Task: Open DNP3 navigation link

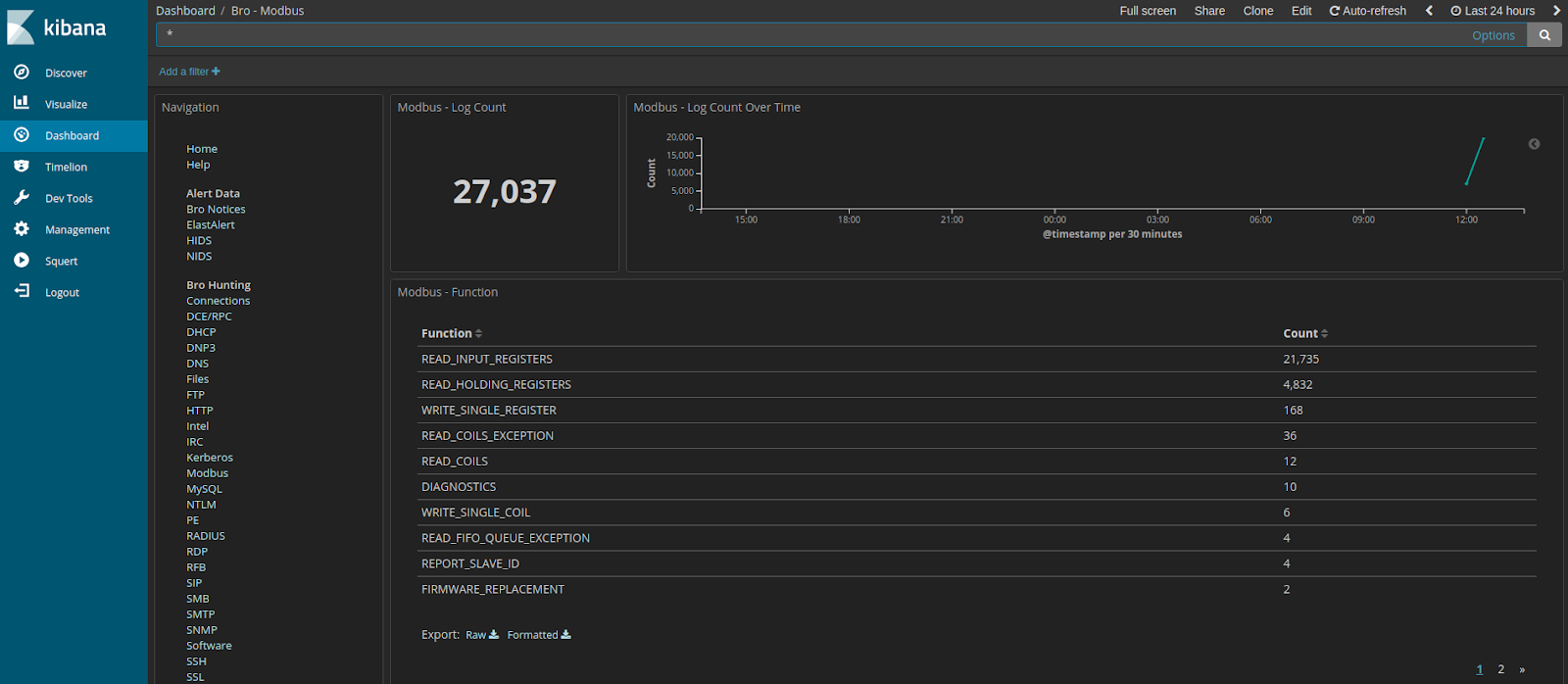Action: 201,348
